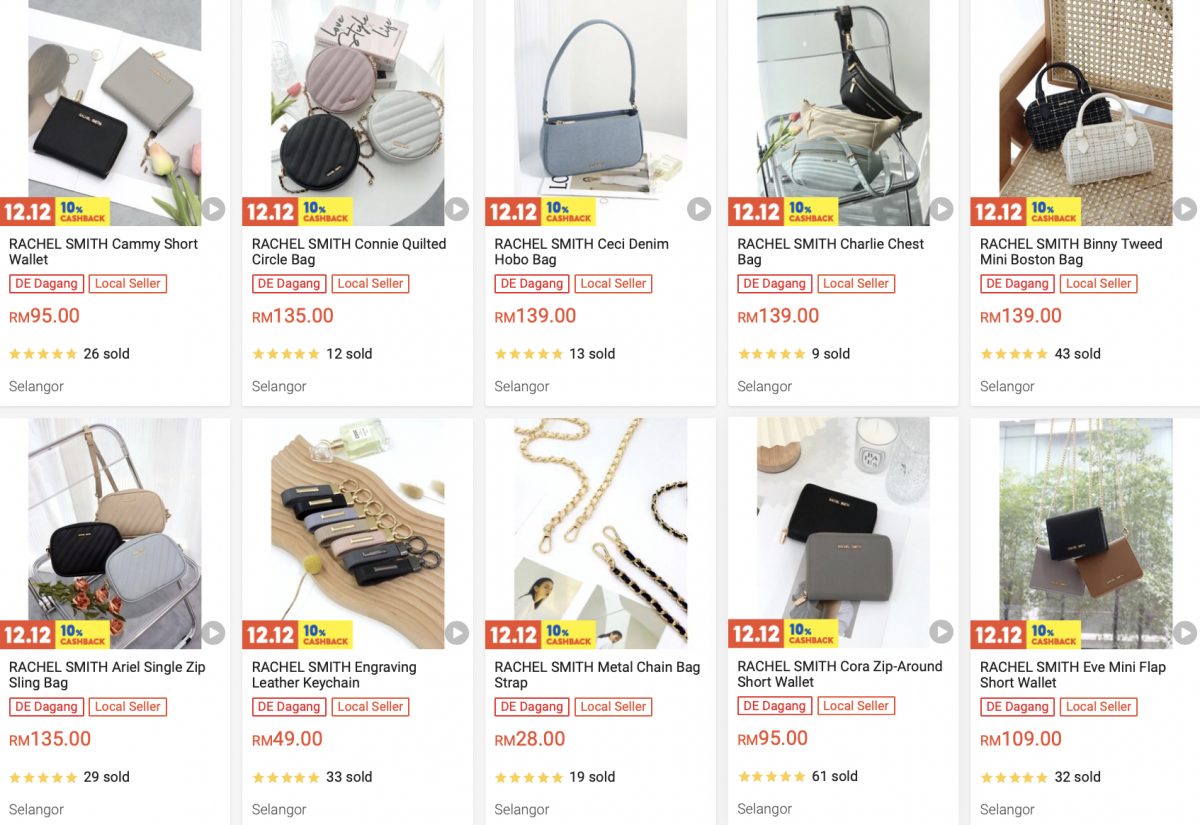Click Local Seller tag under Charlie Chest Bag
The width and height of the screenshot is (1200, 825).
pos(856,284)
